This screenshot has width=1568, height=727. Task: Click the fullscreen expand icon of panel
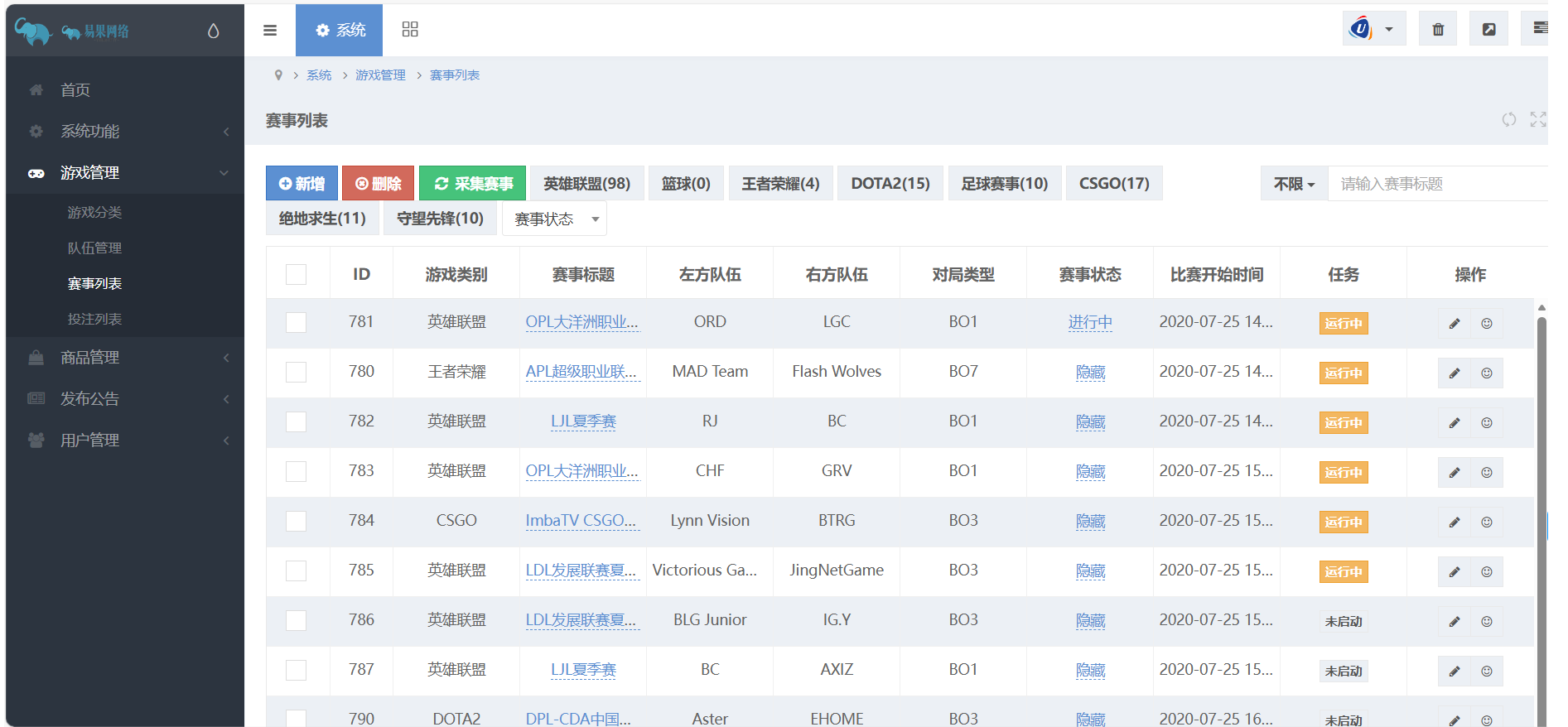[1537, 120]
